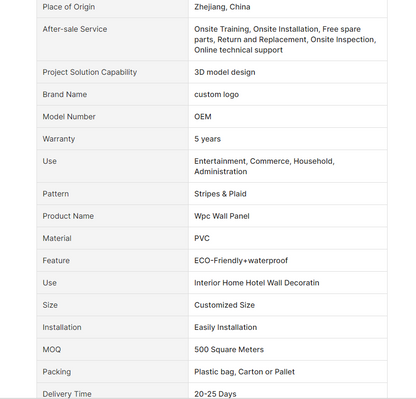Click the Project Solution Capability row label

point(90,72)
